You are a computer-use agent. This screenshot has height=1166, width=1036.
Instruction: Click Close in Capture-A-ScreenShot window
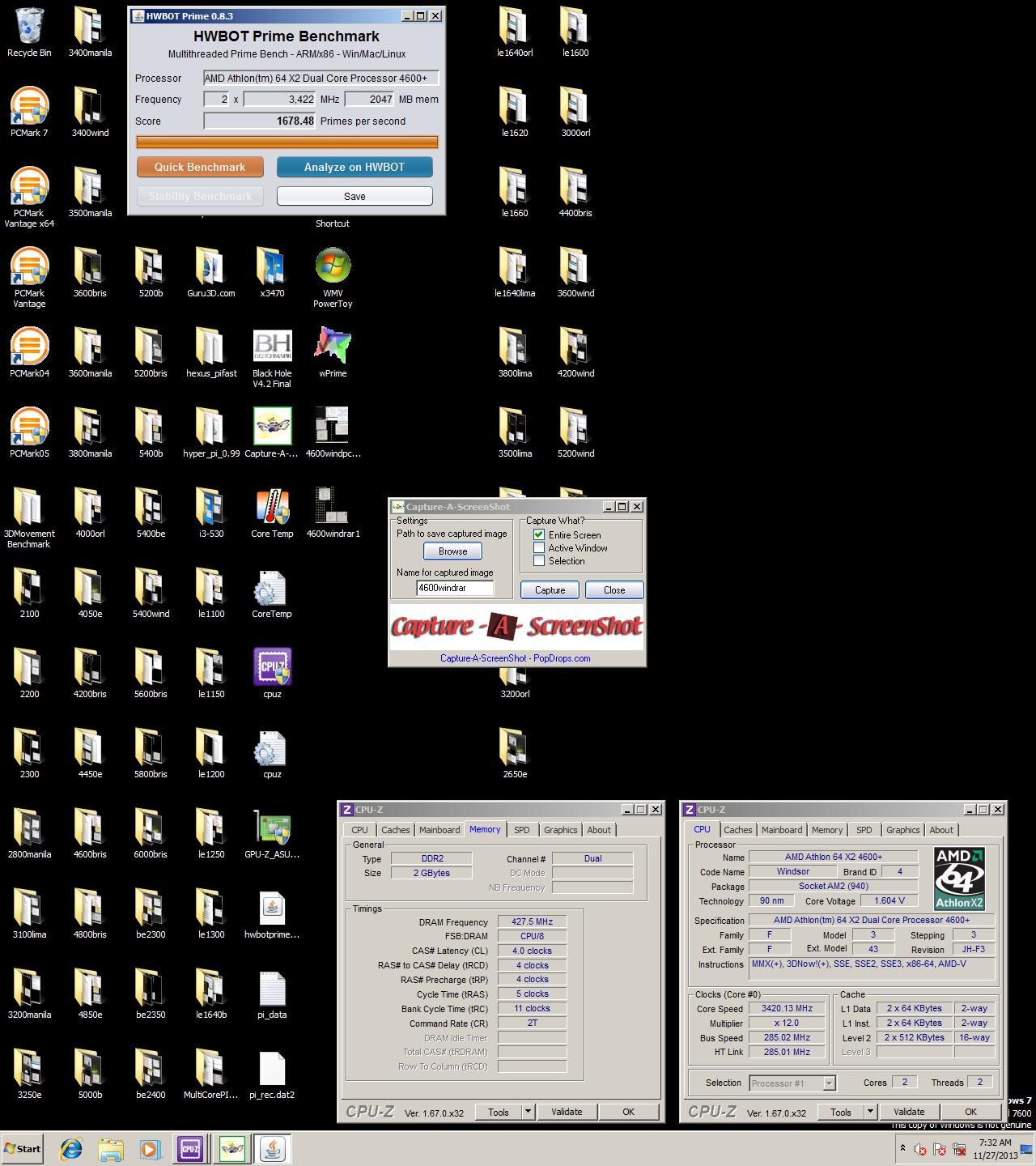click(614, 589)
